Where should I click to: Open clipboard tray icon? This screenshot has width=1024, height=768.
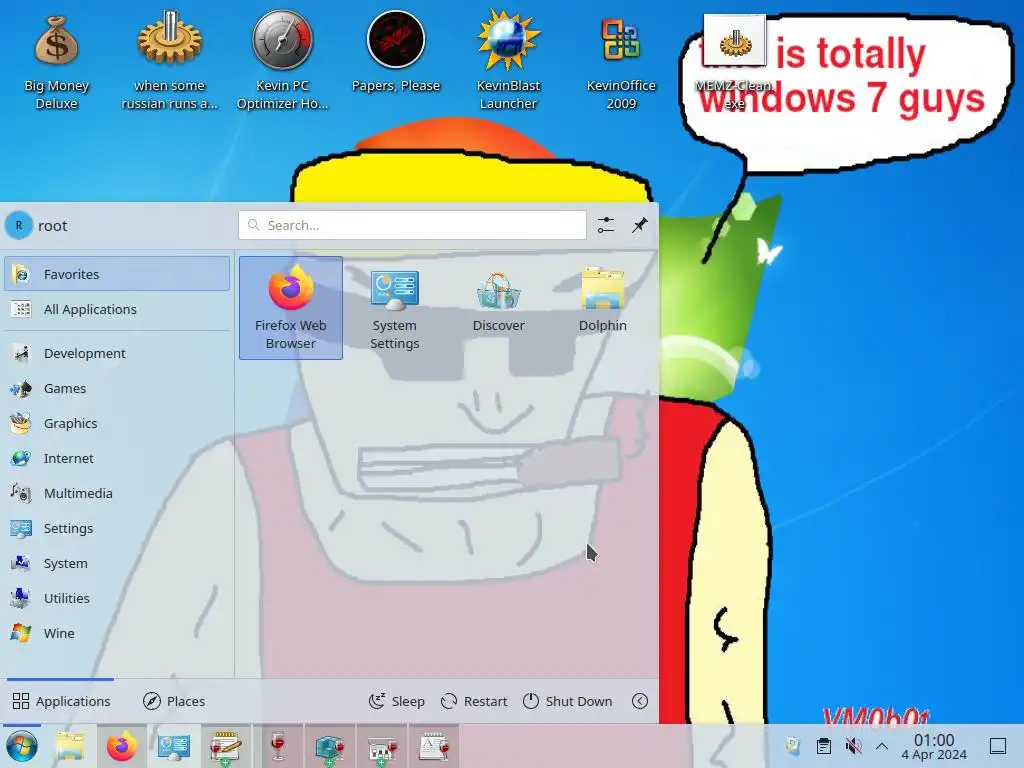824,746
